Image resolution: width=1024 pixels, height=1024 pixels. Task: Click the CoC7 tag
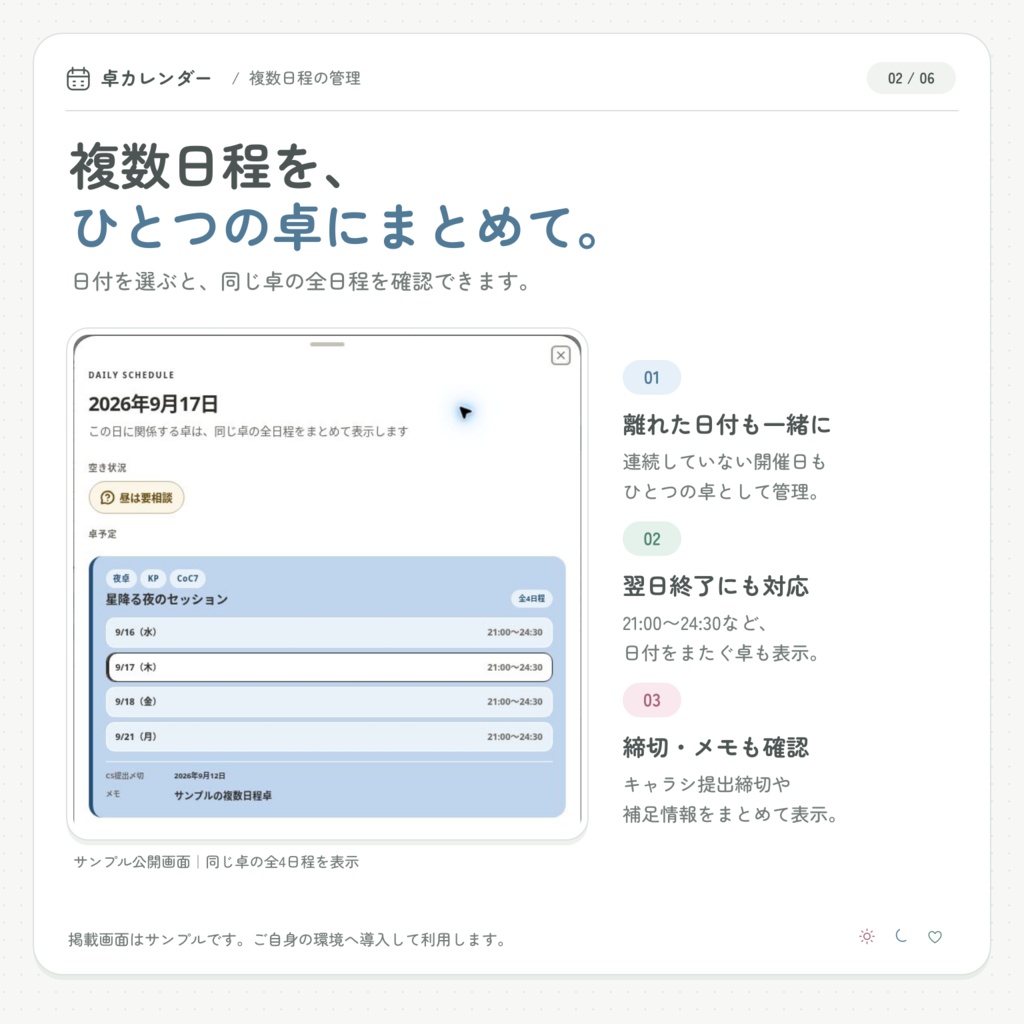(x=187, y=578)
